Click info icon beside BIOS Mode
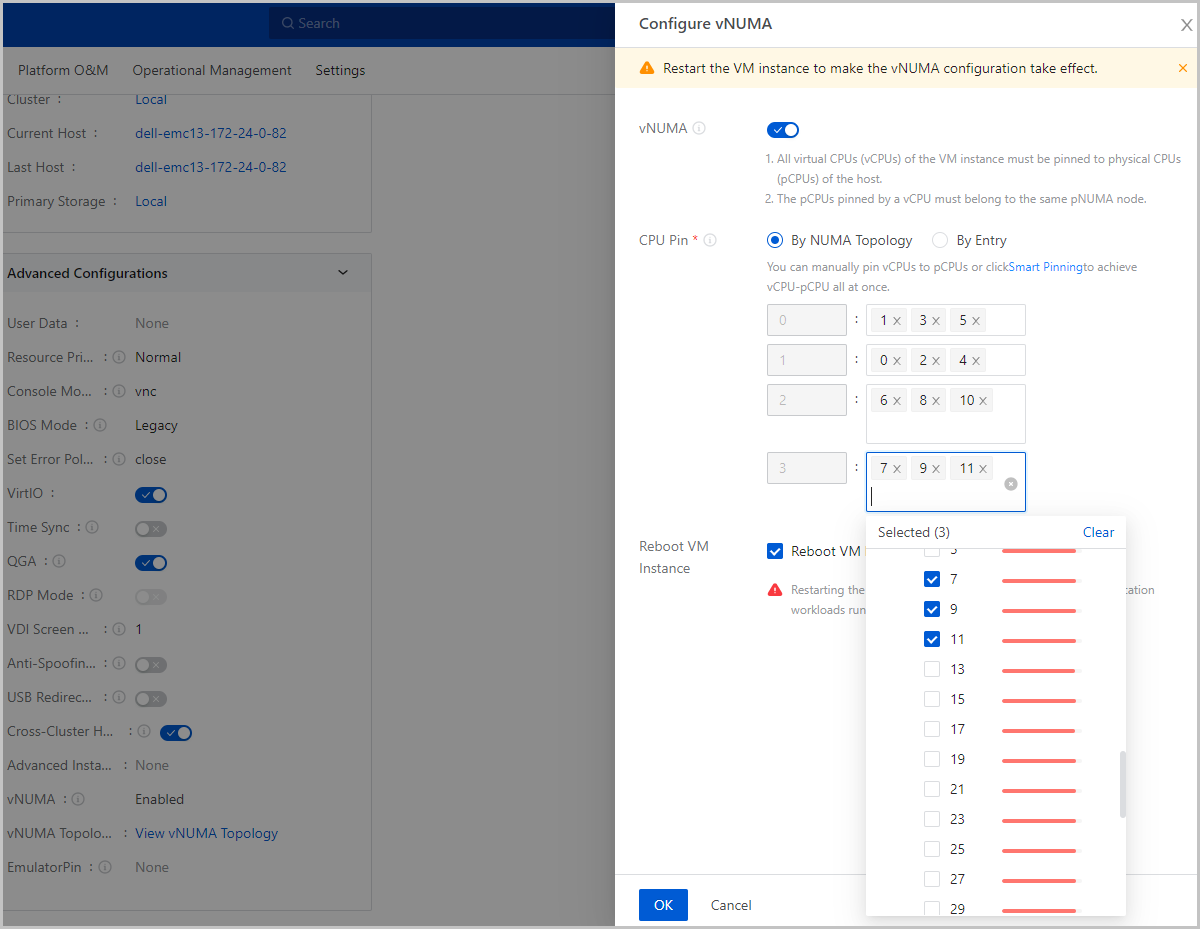The image size is (1200, 929). (100, 425)
